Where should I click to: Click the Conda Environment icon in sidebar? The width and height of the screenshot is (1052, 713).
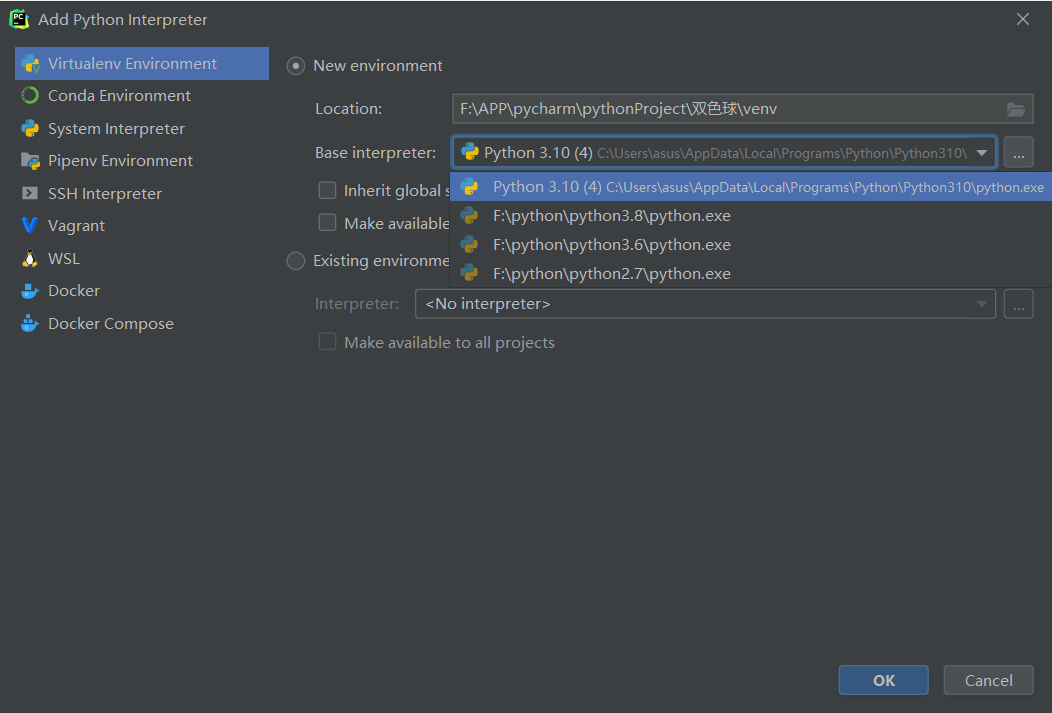click(x=30, y=96)
